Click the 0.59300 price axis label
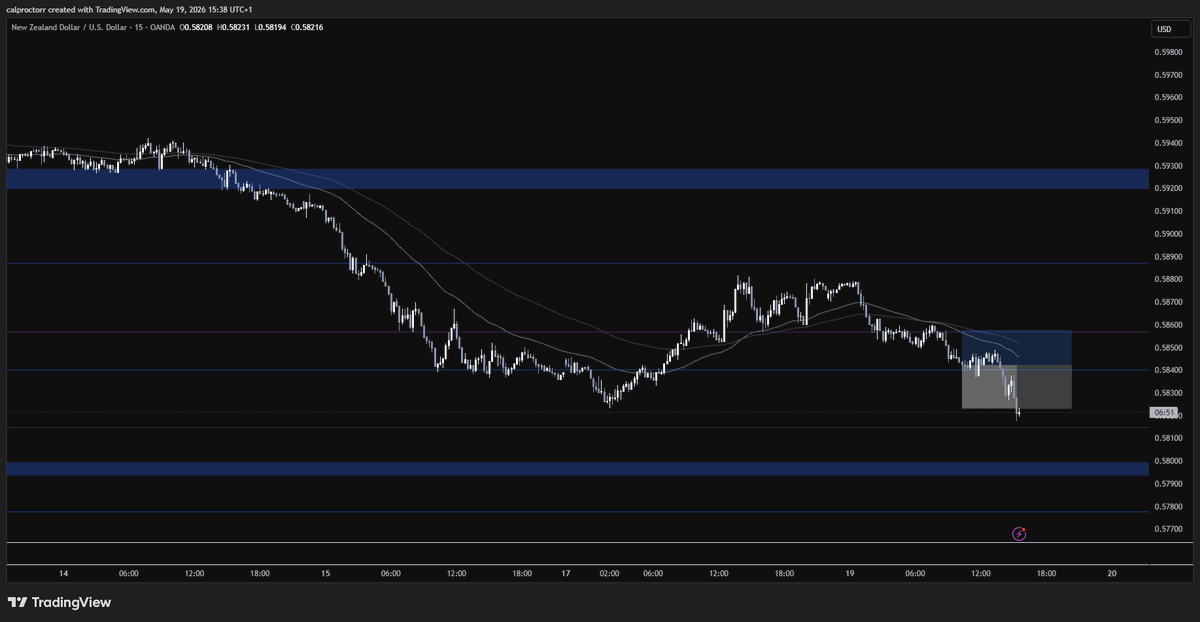 [1170, 166]
